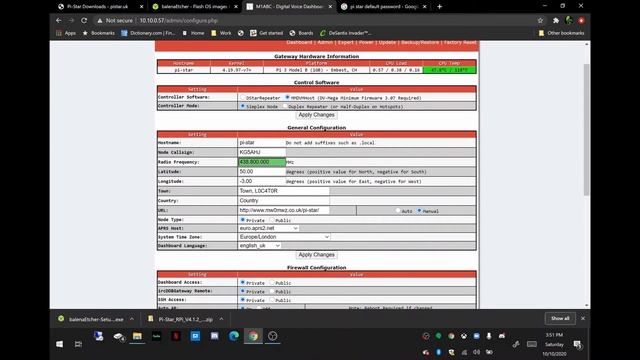Open the downloaded Pi-Star_RPi zip file
This screenshot has height=360, width=640.
pyautogui.click(x=181, y=319)
